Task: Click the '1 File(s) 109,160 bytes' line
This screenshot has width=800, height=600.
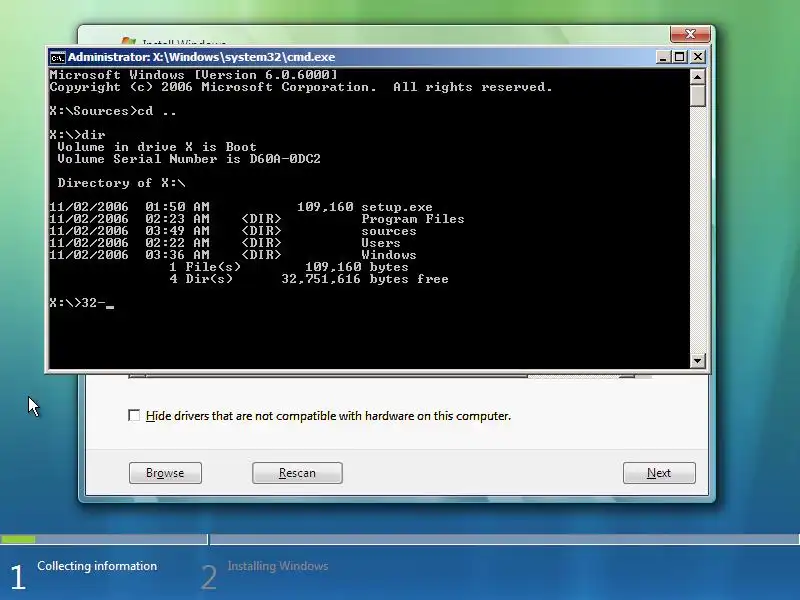Action: (x=289, y=267)
